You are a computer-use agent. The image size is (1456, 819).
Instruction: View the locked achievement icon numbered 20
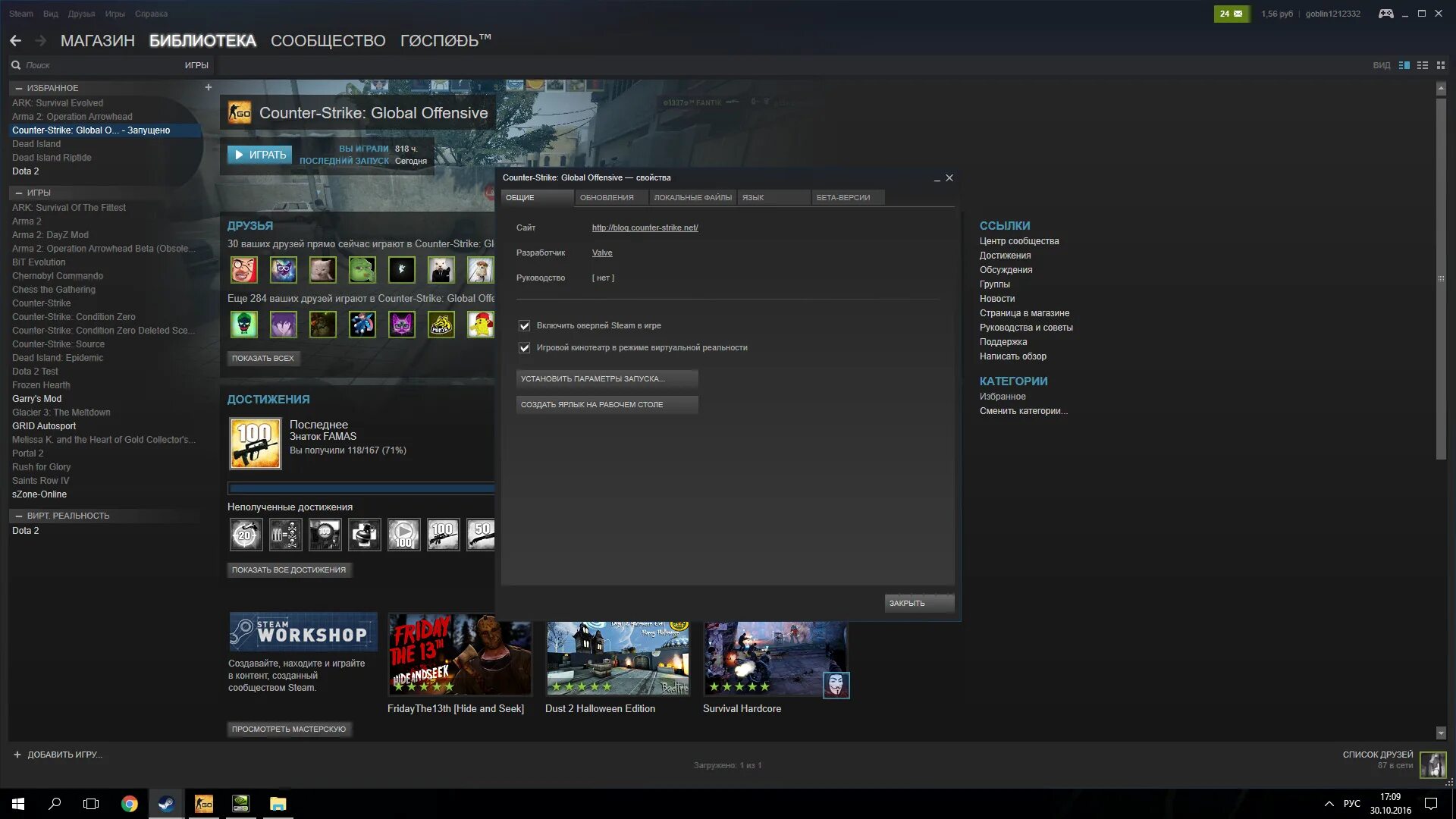pos(246,535)
